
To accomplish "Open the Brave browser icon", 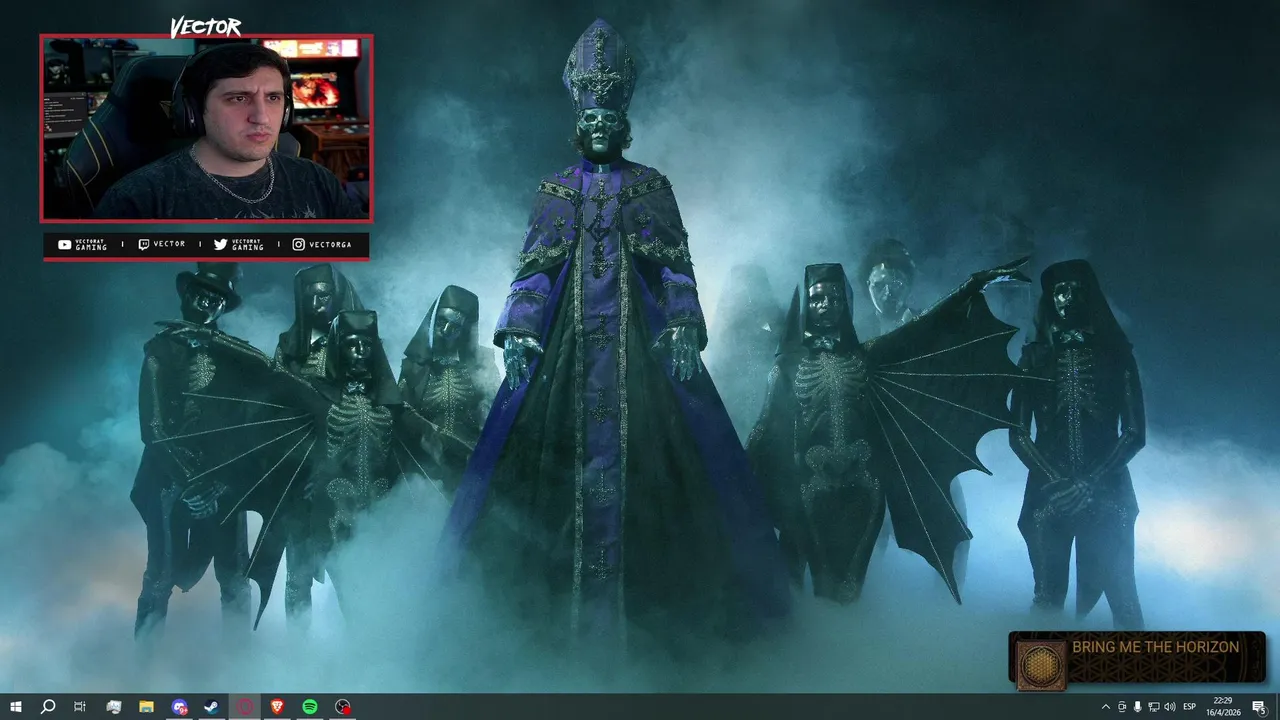I will [277, 707].
